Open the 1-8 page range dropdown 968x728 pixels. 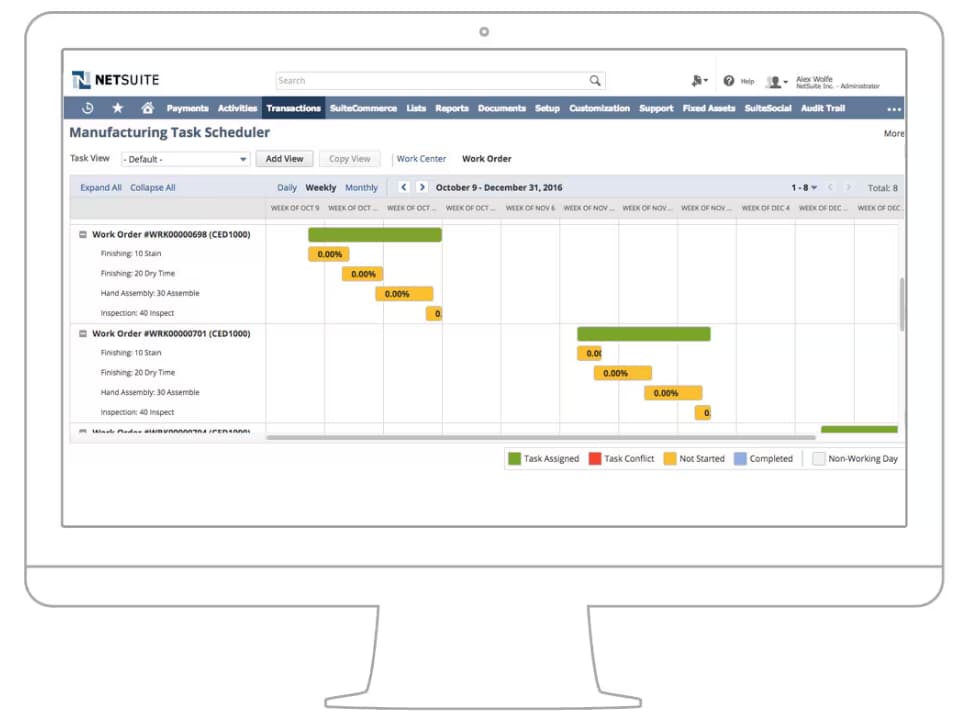tap(804, 188)
